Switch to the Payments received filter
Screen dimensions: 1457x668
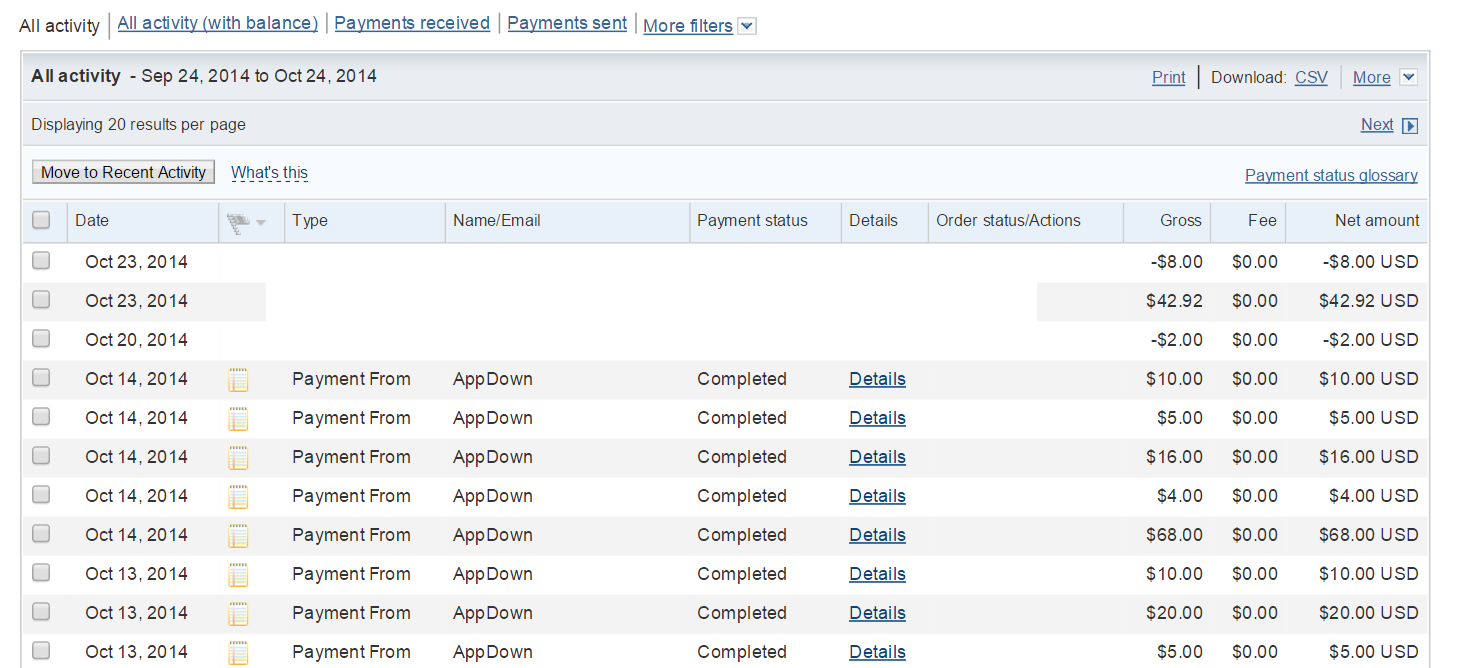coord(412,23)
